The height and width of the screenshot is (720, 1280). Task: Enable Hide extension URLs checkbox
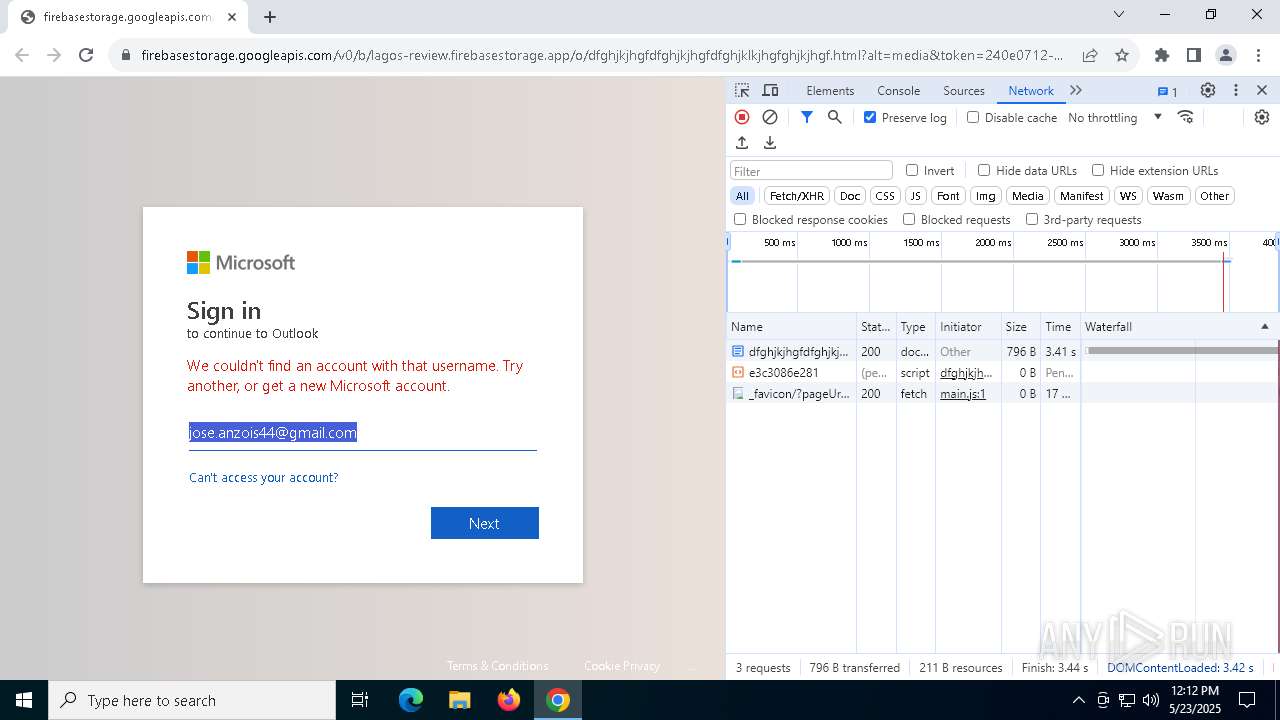click(x=1098, y=170)
